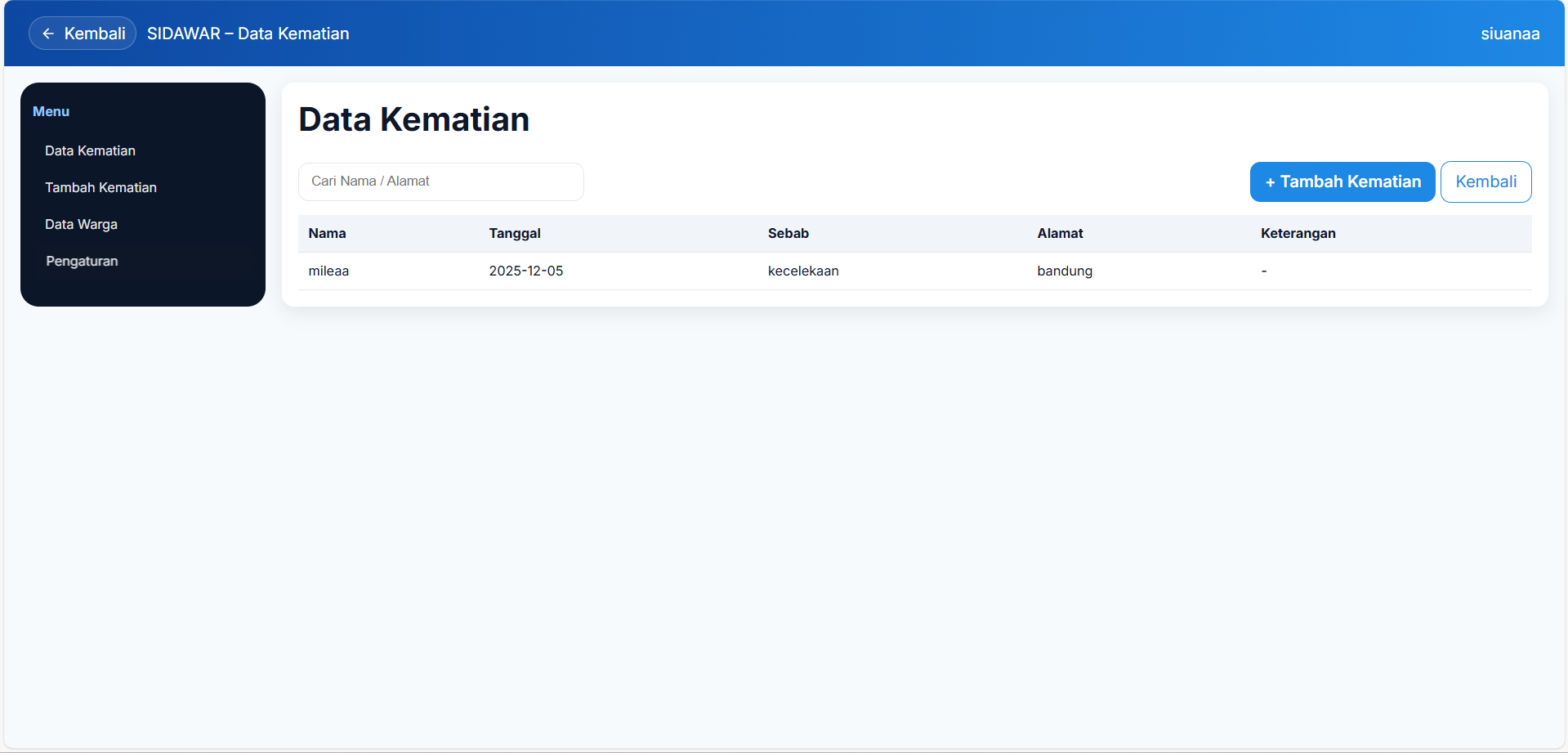Click the Alamat column header
The image size is (1568, 753).
click(1060, 233)
